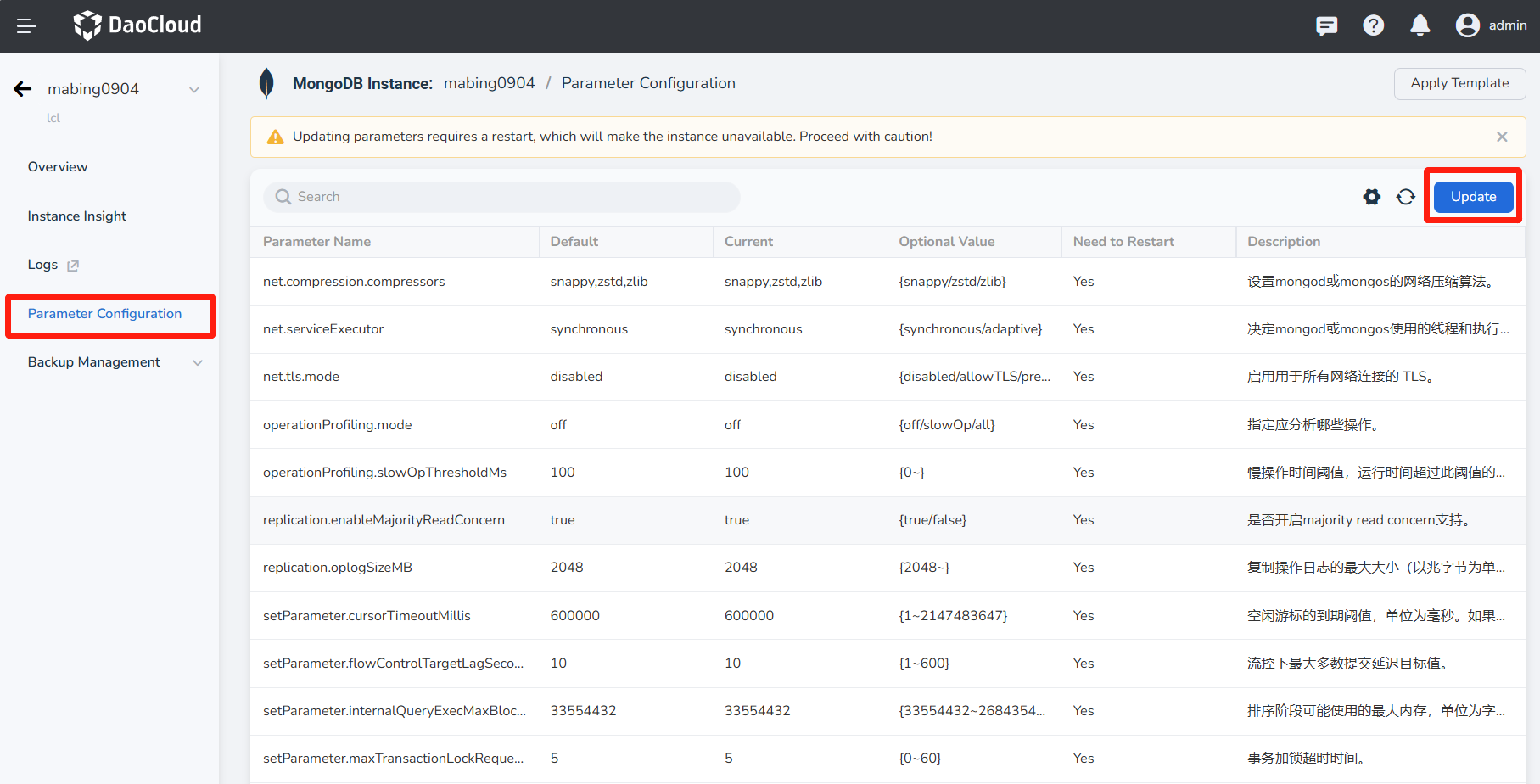Open the chat messages icon

pos(1326,25)
